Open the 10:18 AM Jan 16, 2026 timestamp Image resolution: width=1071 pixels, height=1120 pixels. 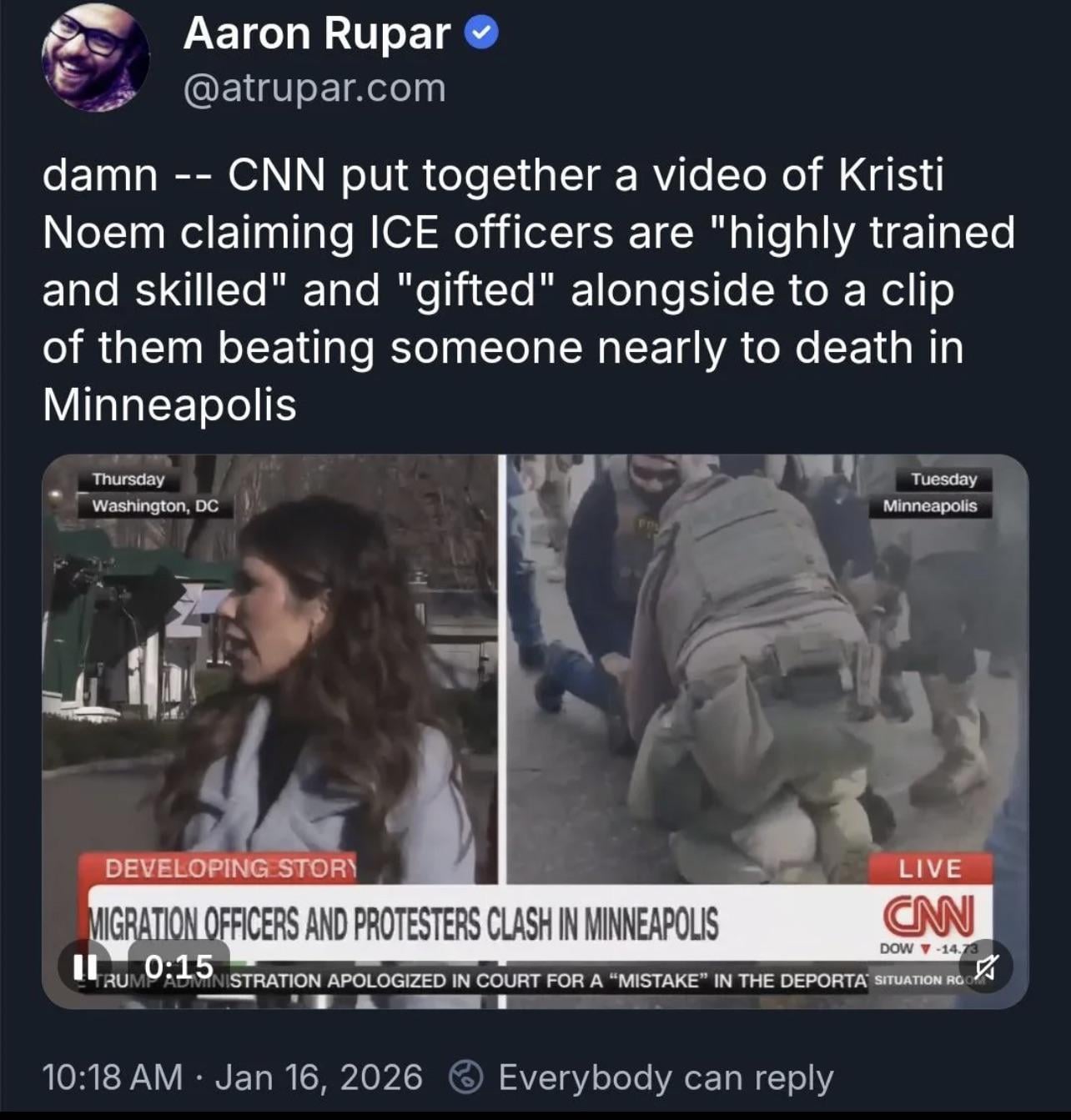(232, 1077)
